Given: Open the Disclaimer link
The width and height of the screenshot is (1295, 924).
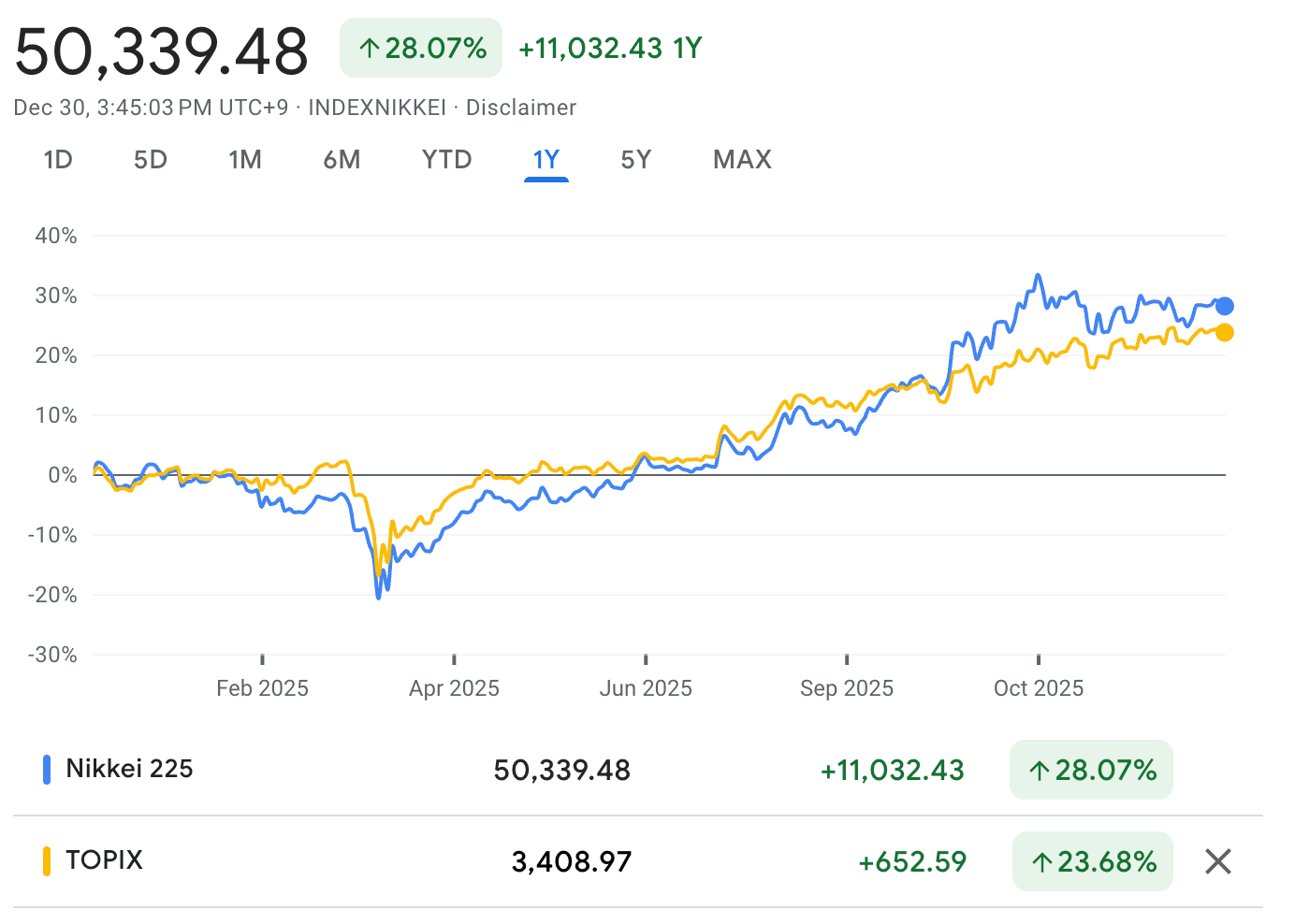Looking at the screenshot, I should (521, 108).
